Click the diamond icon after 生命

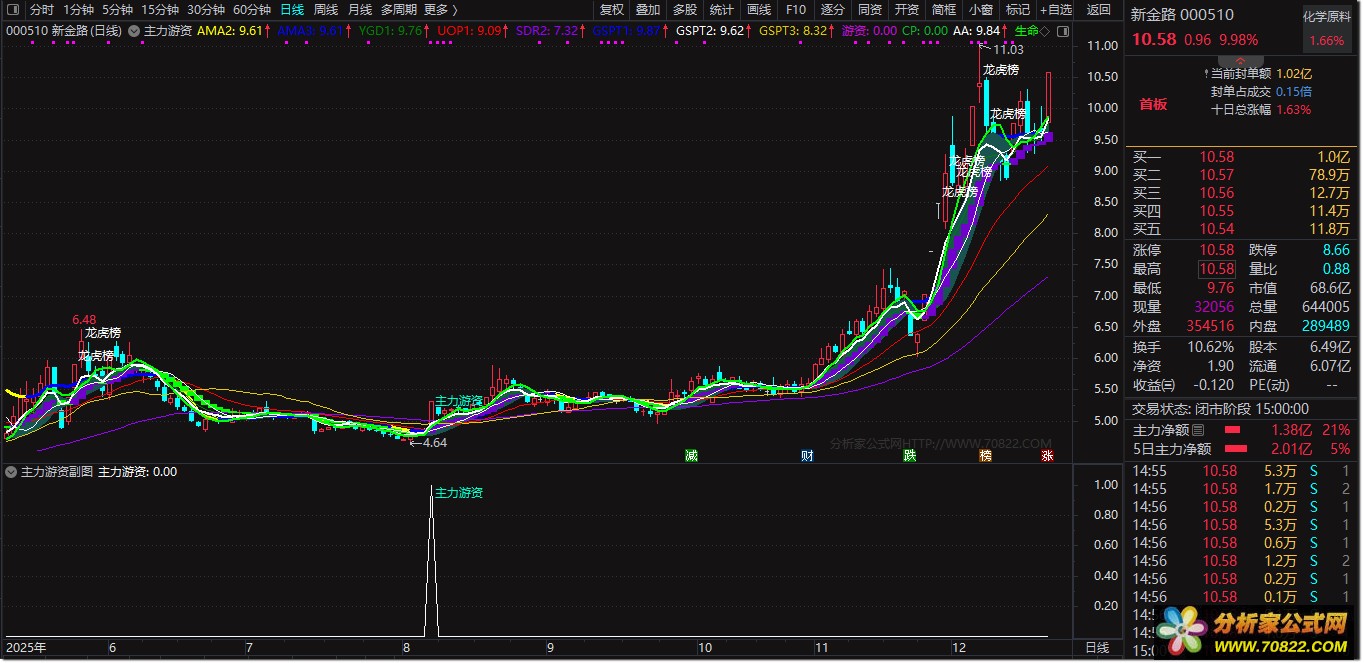(1045, 31)
